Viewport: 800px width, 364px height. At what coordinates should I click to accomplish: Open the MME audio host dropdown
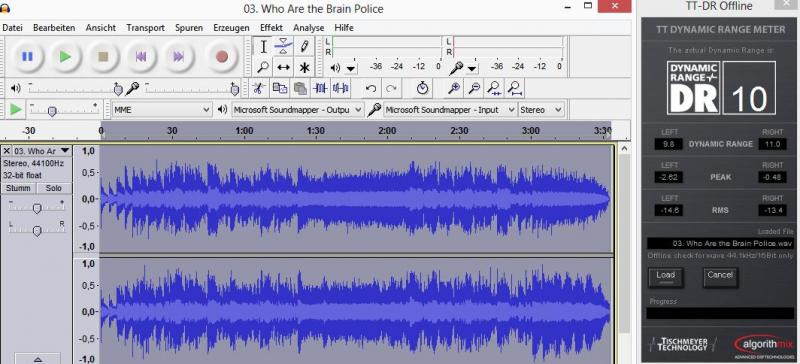point(162,109)
